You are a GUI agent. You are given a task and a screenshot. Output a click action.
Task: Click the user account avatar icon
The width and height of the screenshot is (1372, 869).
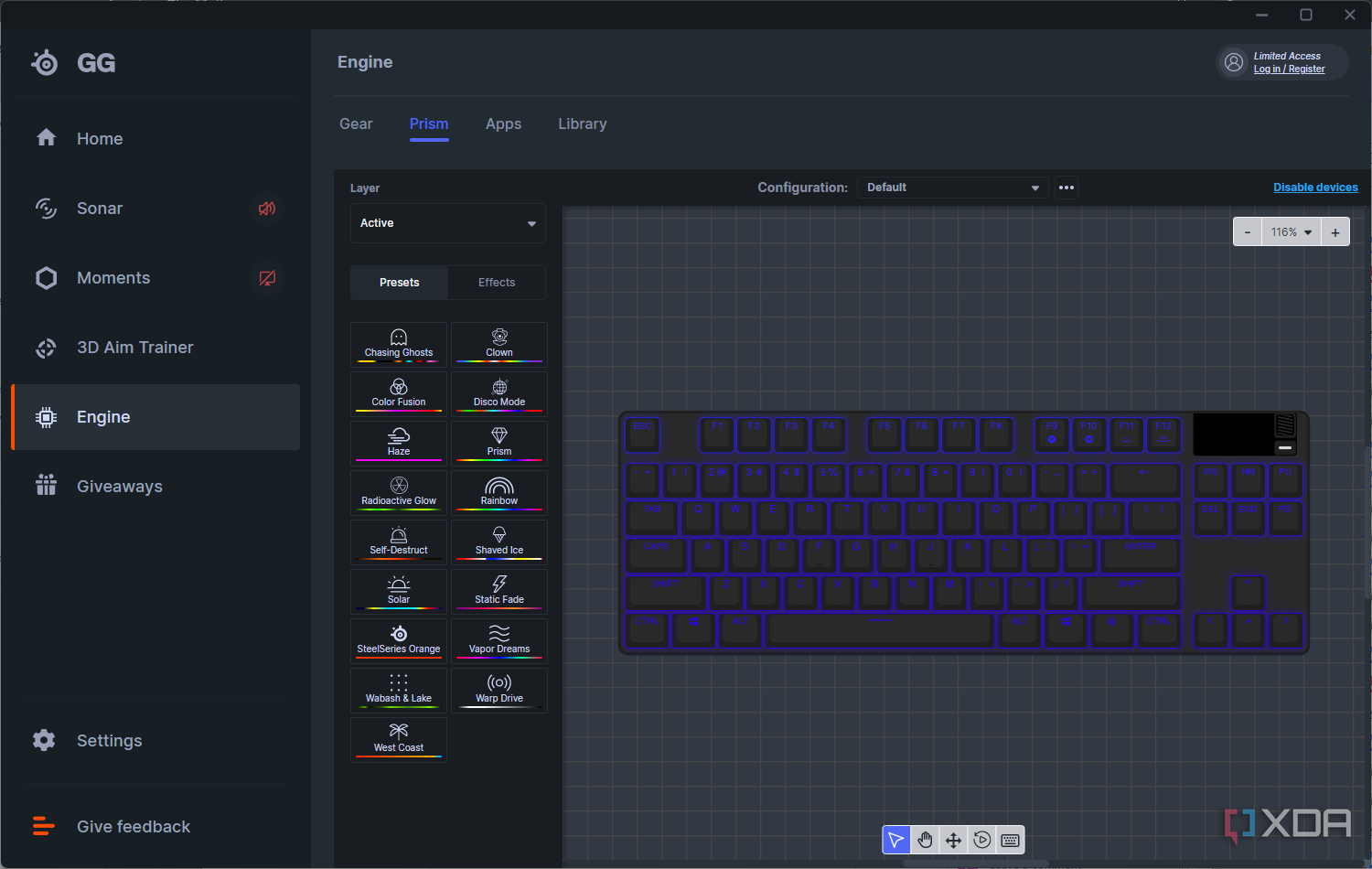(x=1234, y=62)
